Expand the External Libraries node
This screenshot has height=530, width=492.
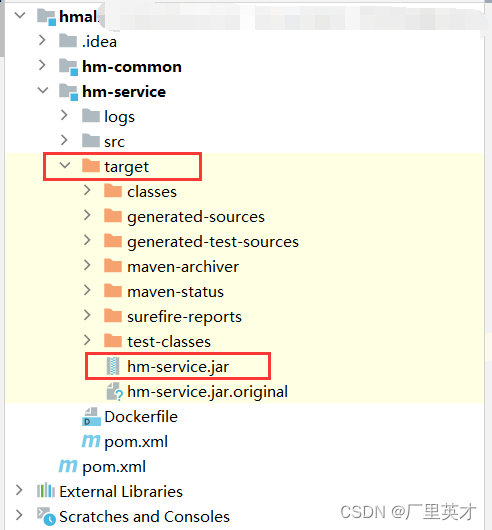[19, 490]
